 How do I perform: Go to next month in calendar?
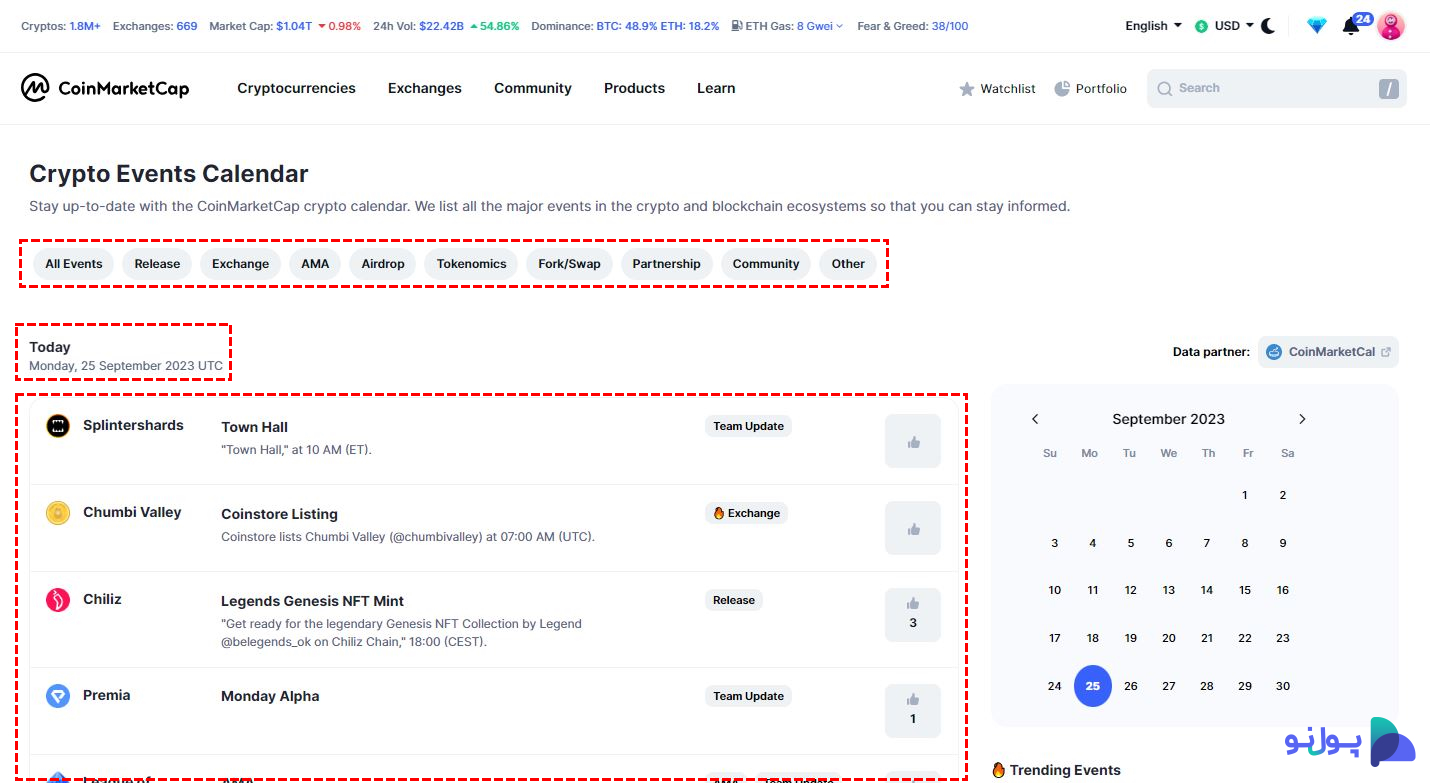pos(1302,419)
